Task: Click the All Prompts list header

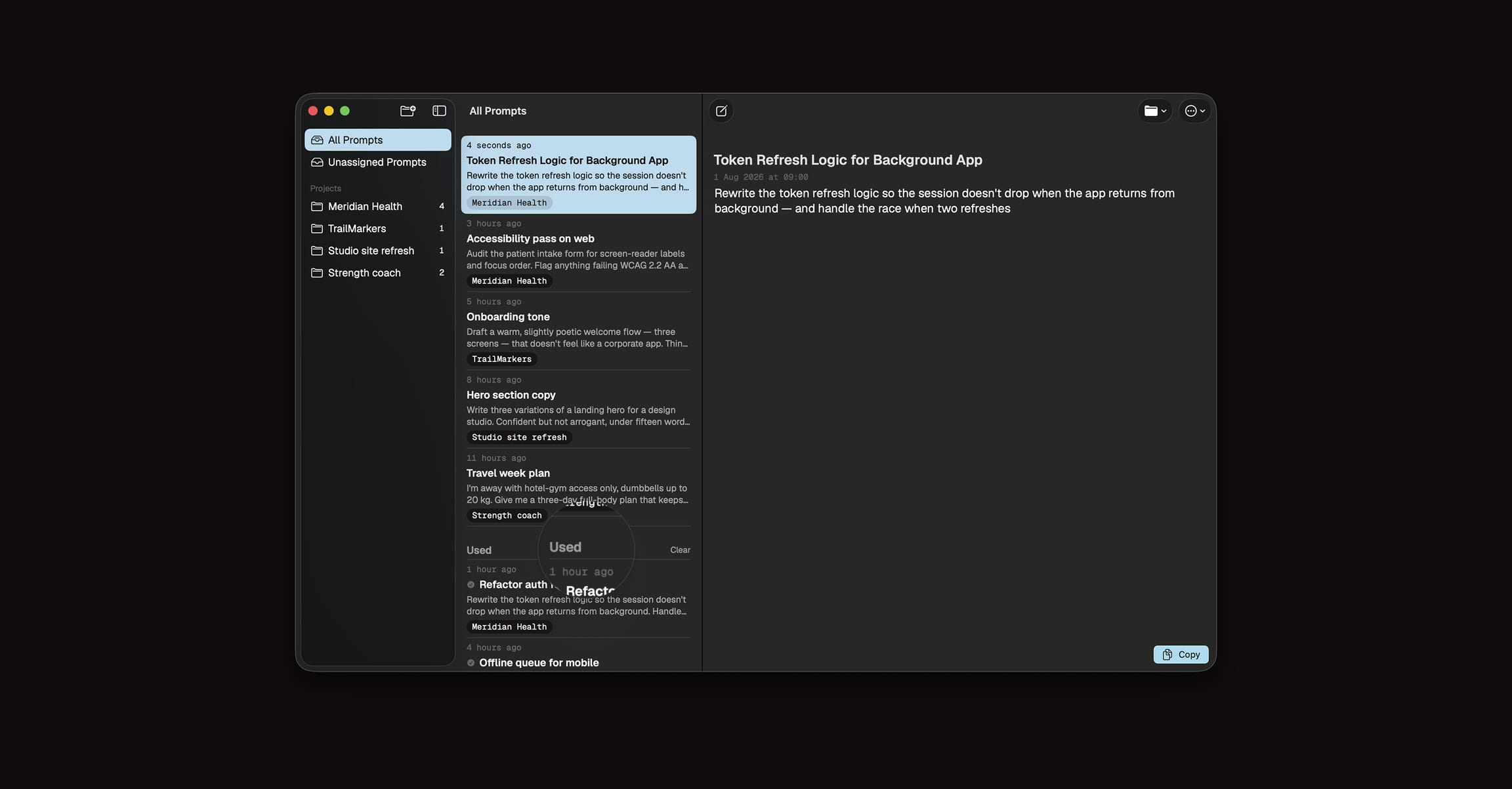Action: coord(497,111)
